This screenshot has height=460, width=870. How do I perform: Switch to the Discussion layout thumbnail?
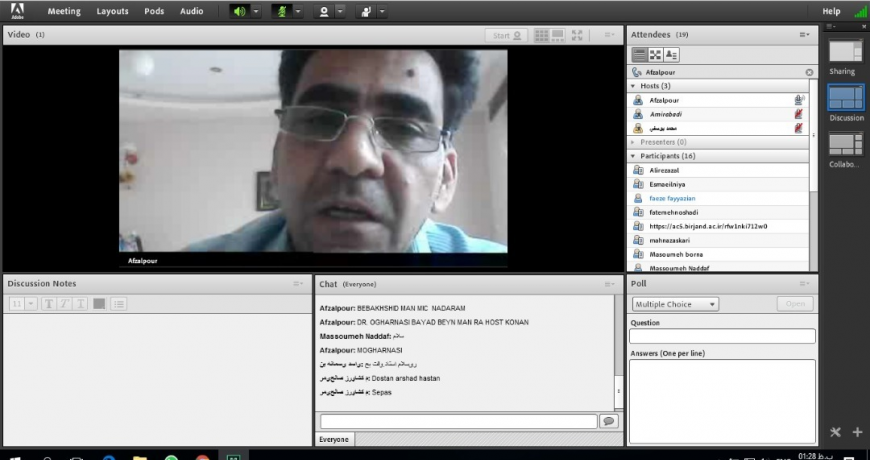846,98
